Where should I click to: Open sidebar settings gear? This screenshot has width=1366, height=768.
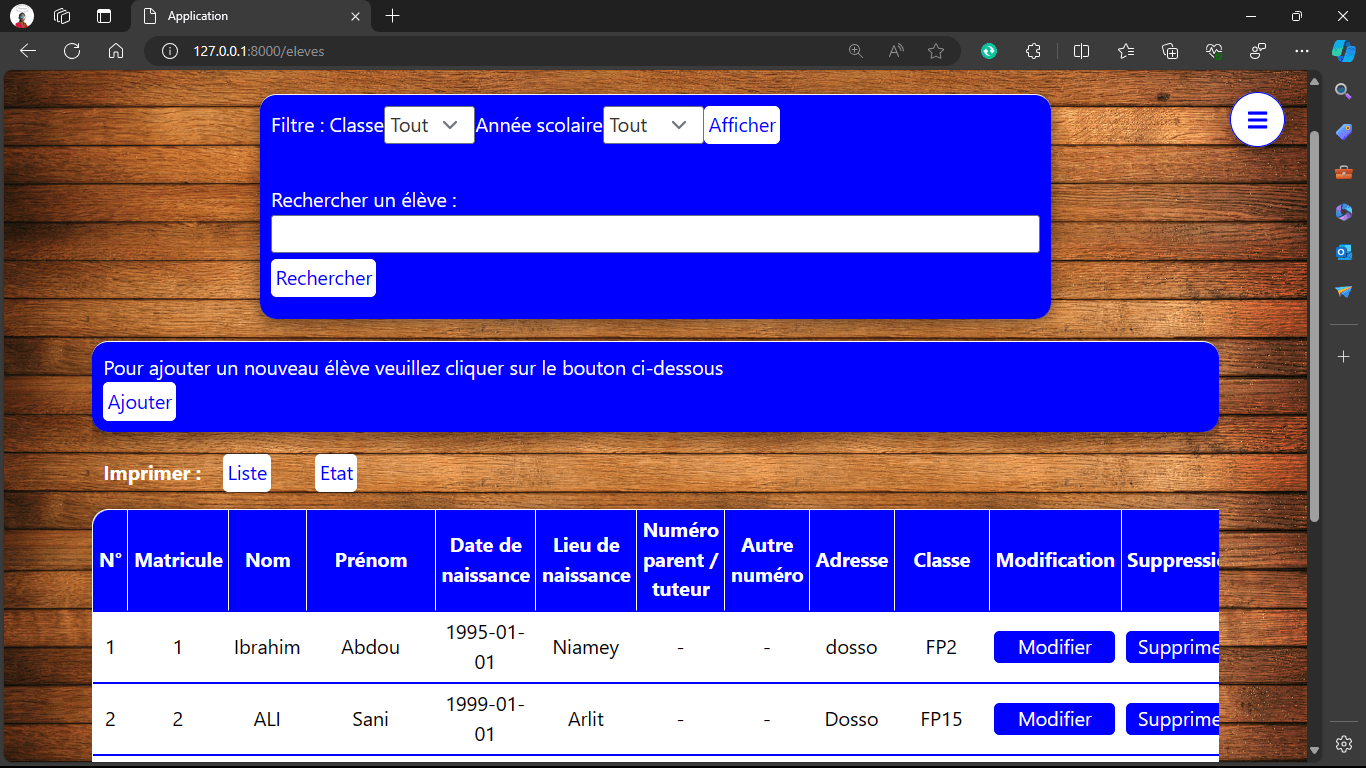click(1344, 744)
